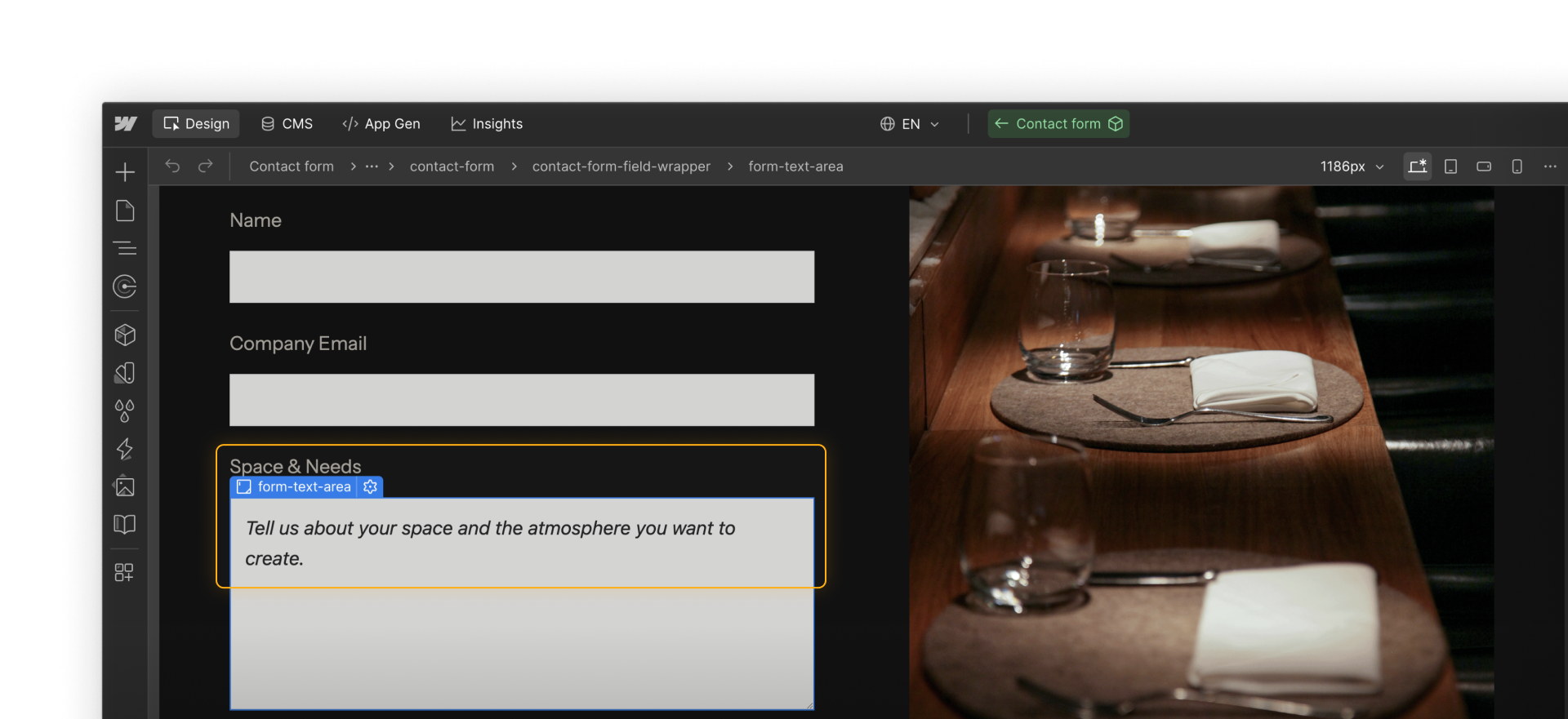Open the Interactions lightning panel
The width and height of the screenshot is (1568, 719).
125,449
